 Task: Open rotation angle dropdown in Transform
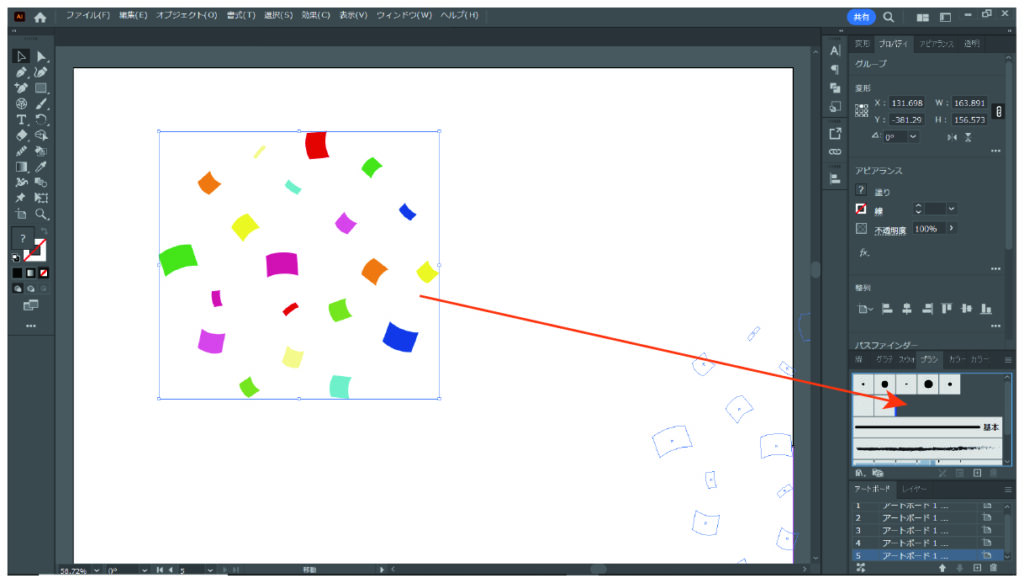(913, 136)
